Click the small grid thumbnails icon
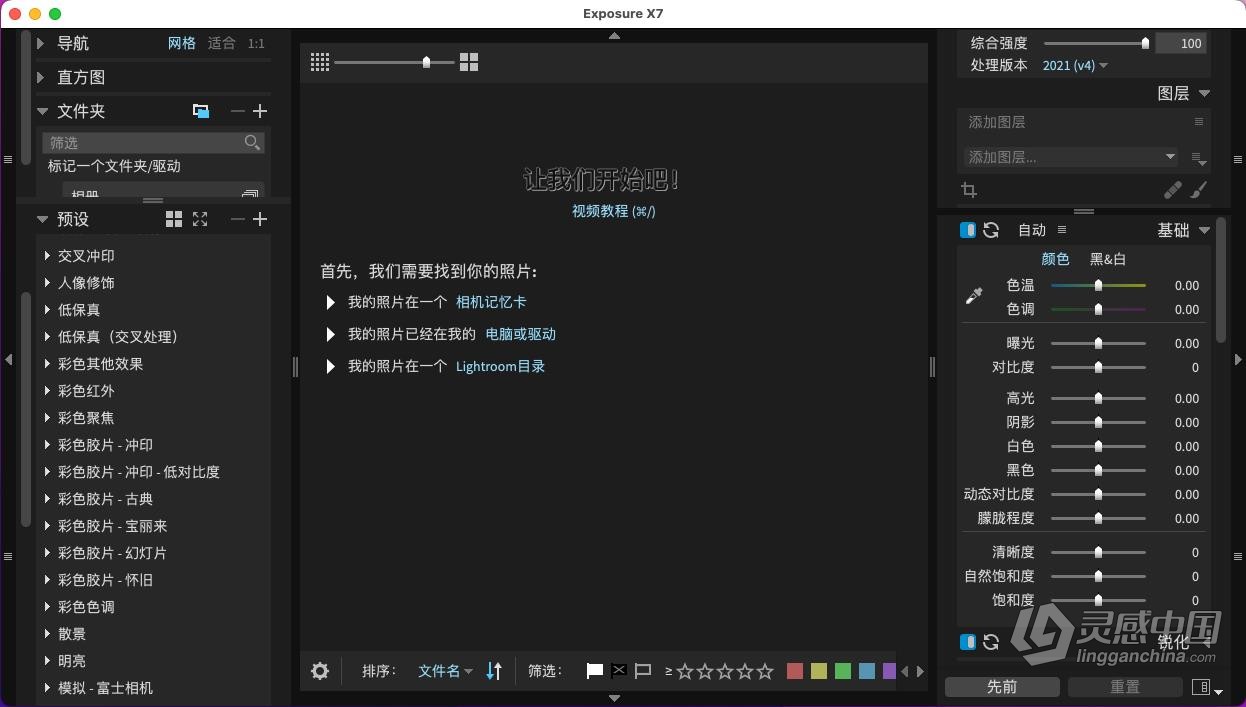Screen dimensions: 1246x707 click(x=320, y=62)
